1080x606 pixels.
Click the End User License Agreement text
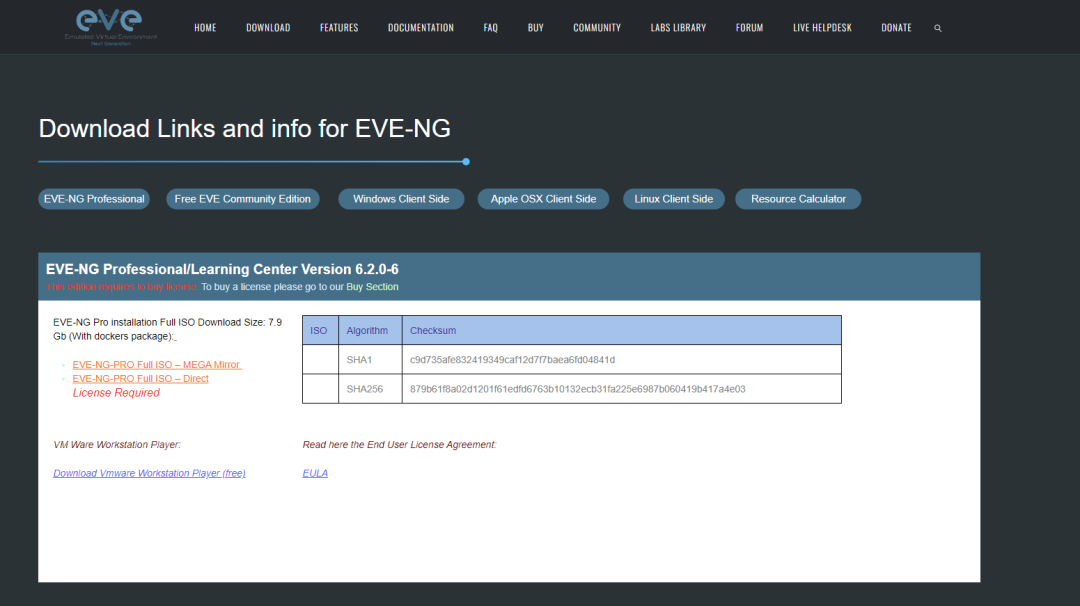(399, 445)
